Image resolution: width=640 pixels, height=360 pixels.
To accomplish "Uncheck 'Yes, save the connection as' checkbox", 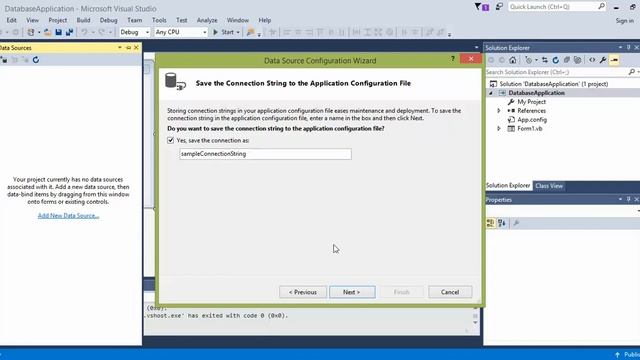I will click(171, 140).
